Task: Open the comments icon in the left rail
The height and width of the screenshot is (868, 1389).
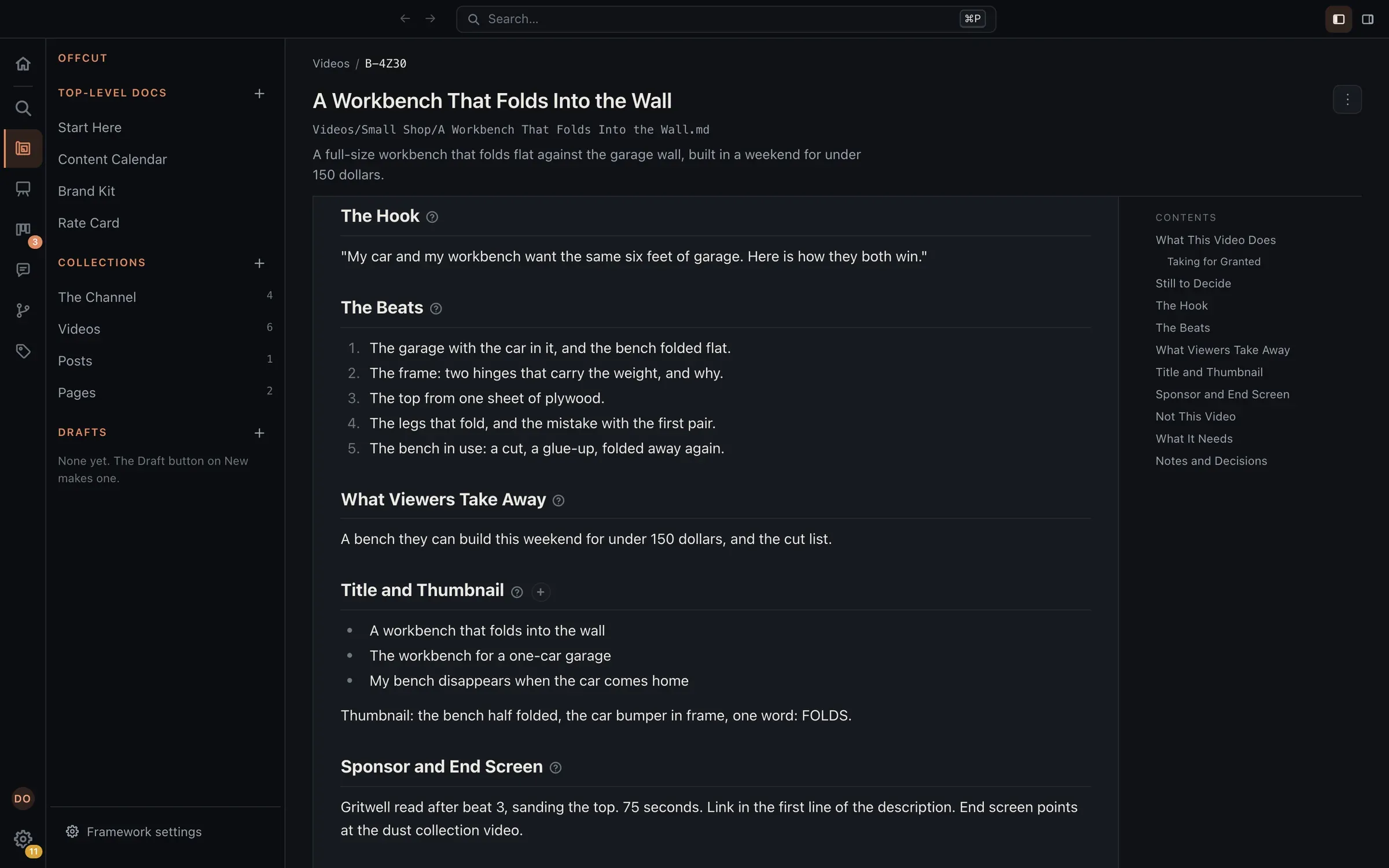Action: click(23, 270)
